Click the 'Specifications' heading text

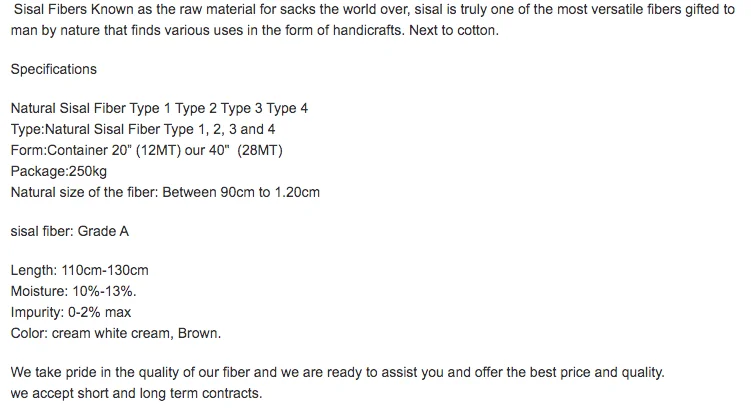coord(53,69)
